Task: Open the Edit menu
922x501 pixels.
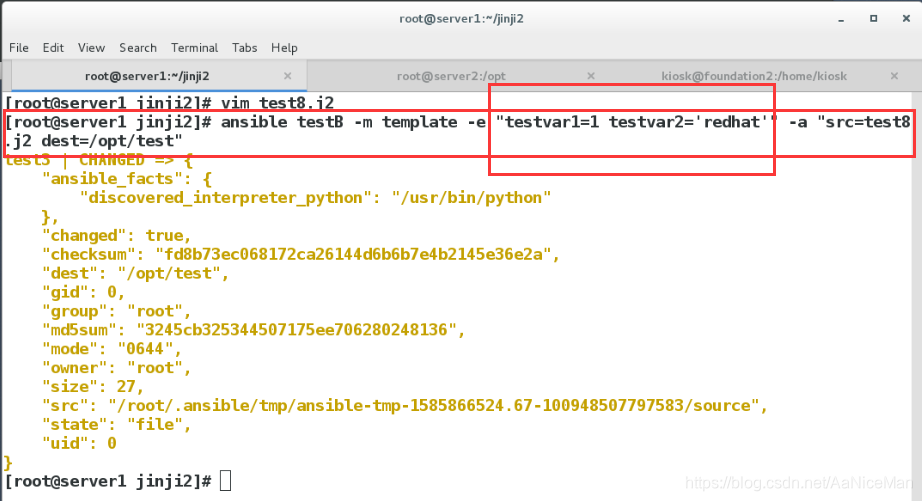Action: [53, 48]
